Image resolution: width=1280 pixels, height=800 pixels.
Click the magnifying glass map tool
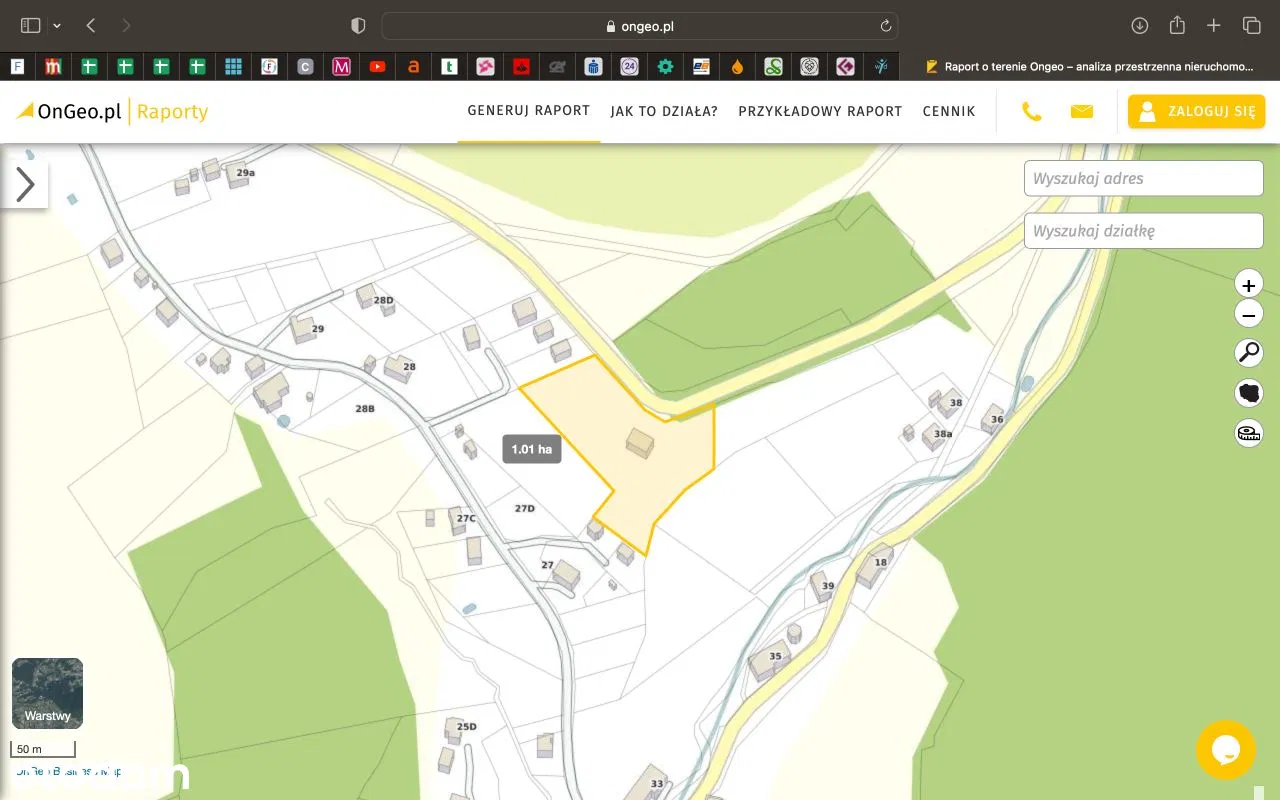coord(1248,352)
